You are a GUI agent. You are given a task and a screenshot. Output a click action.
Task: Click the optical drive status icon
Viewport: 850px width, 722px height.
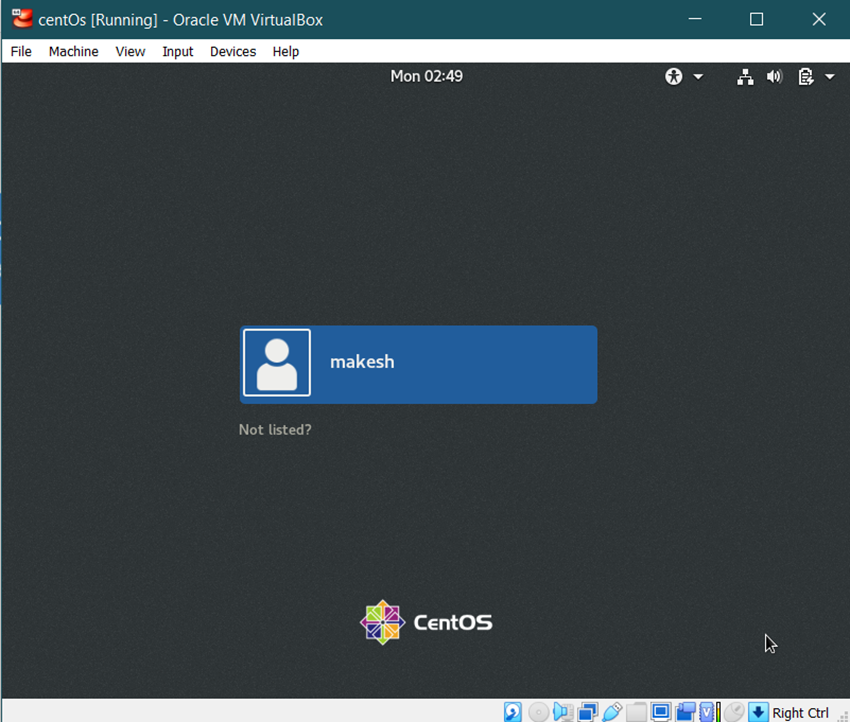[x=538, y=712]
